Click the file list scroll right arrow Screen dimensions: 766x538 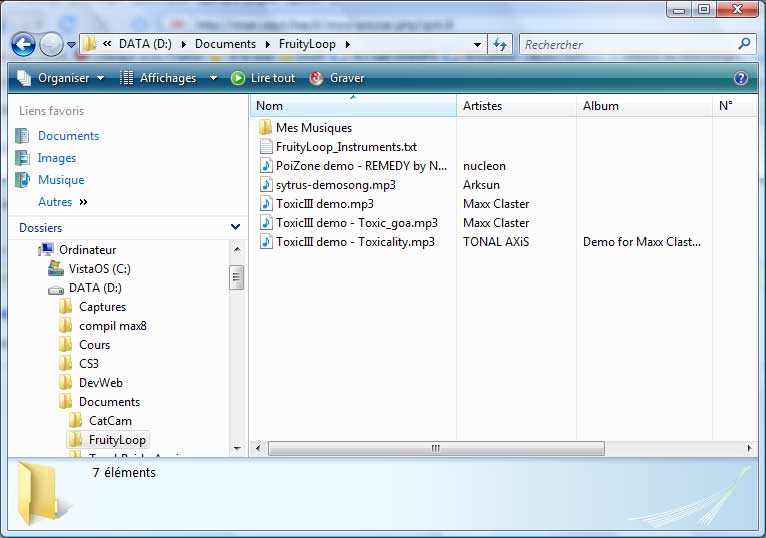(749, 448)
